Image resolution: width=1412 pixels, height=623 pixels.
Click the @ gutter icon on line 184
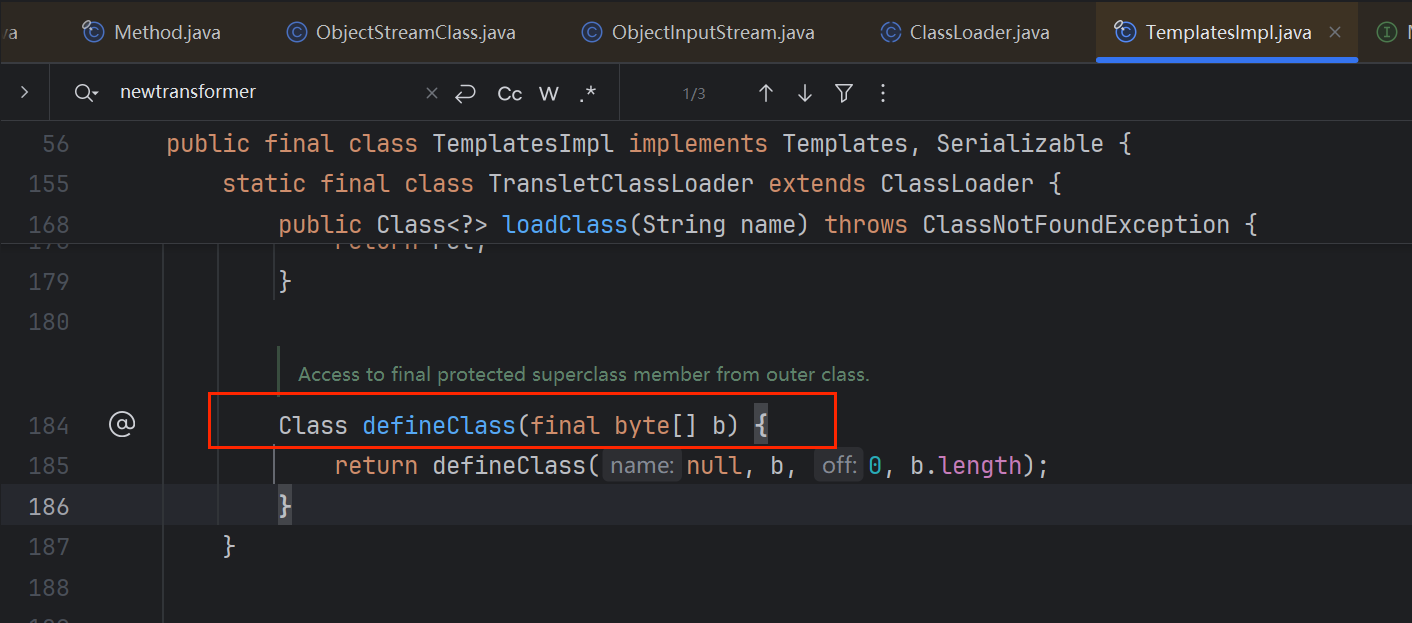pos(121,425)
